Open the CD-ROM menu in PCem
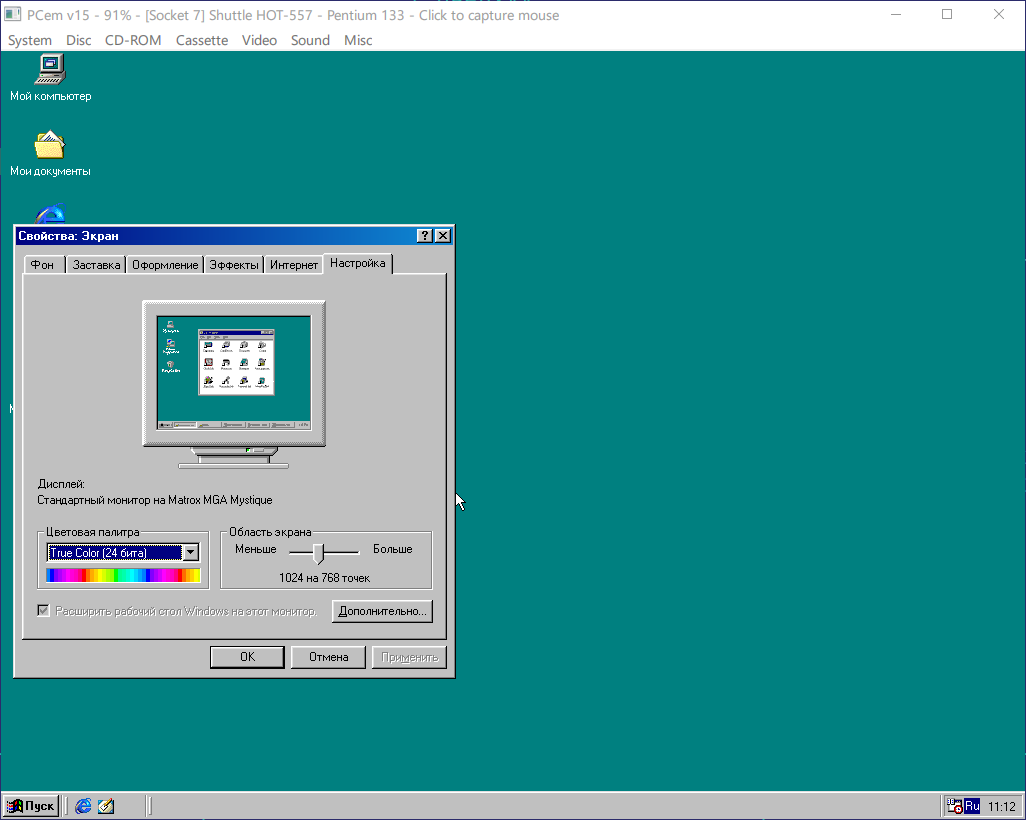The width and height of the screenshot is (1026, 820). (x=133, y=40)
